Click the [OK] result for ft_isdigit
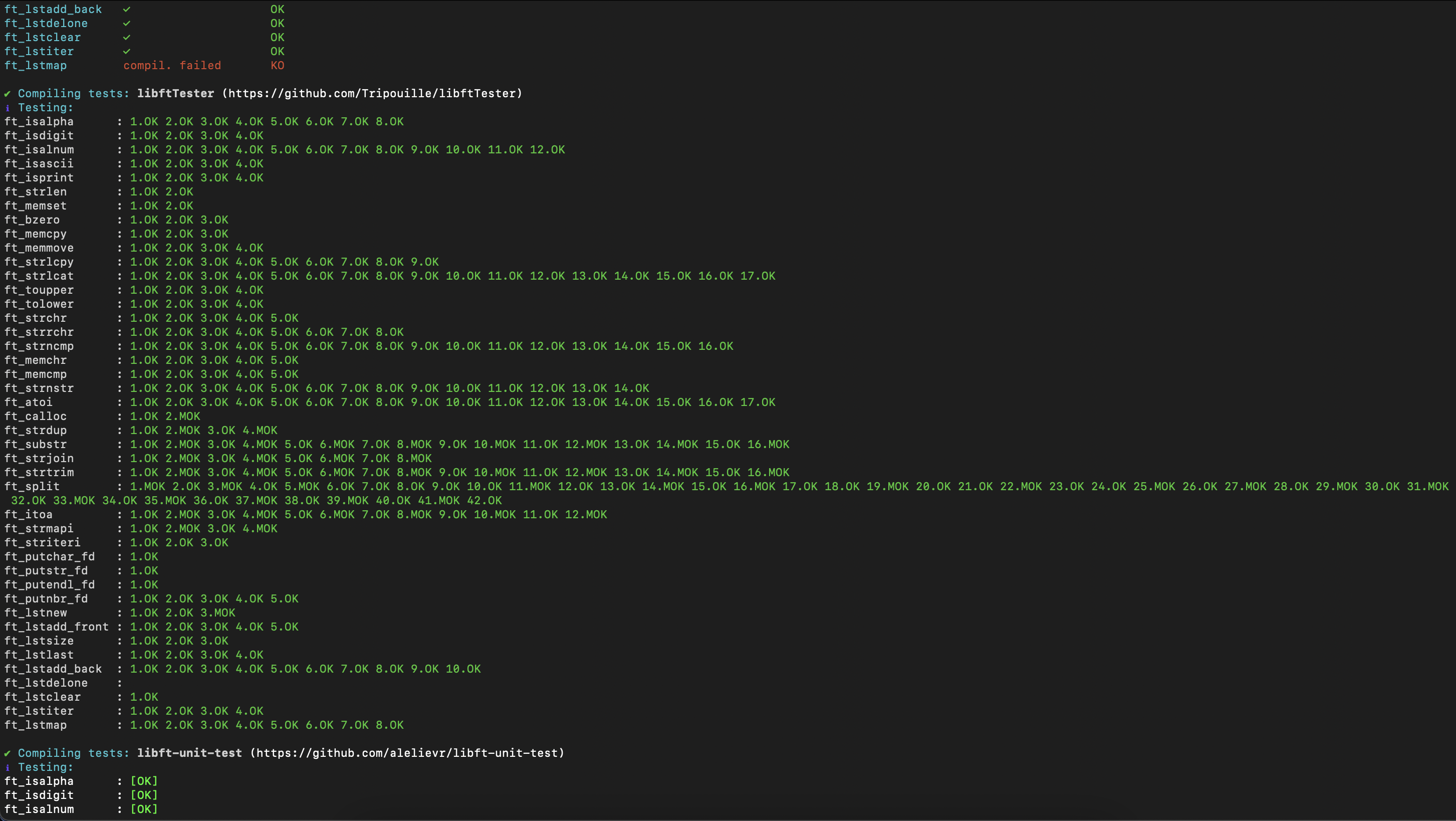 click(x=144, y=795)
